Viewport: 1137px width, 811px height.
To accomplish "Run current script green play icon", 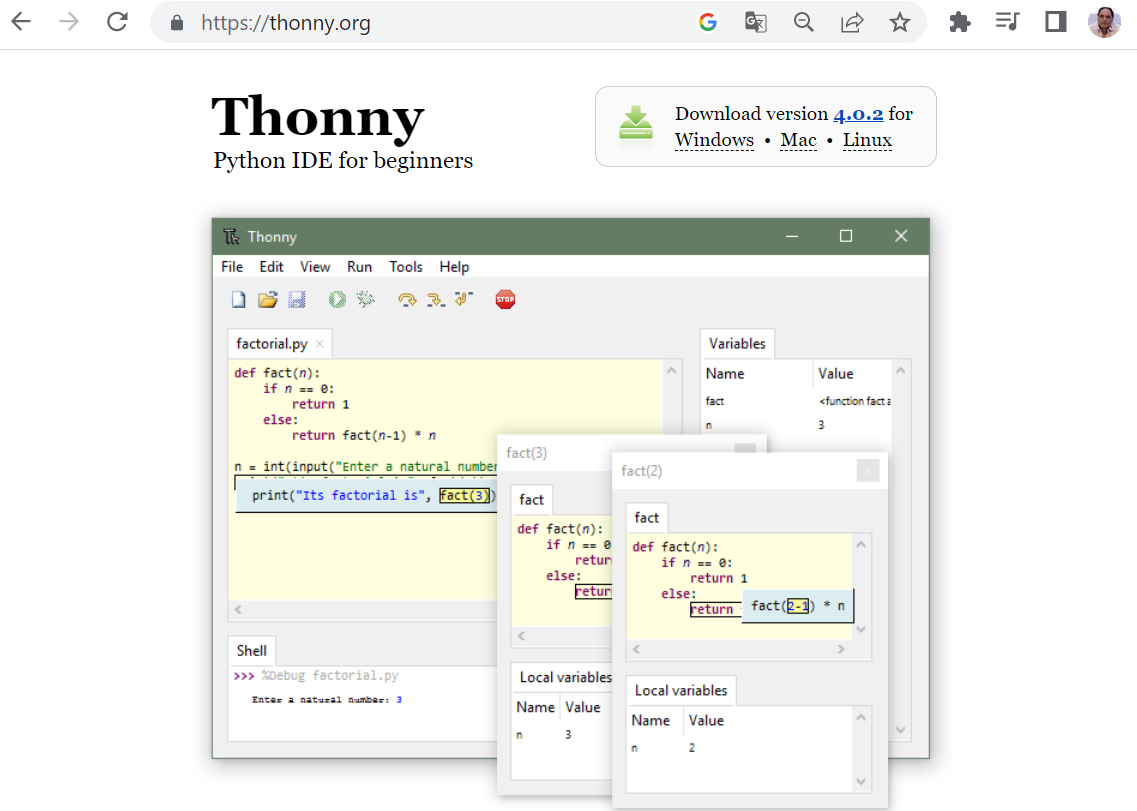I will [x=337, y=300].
